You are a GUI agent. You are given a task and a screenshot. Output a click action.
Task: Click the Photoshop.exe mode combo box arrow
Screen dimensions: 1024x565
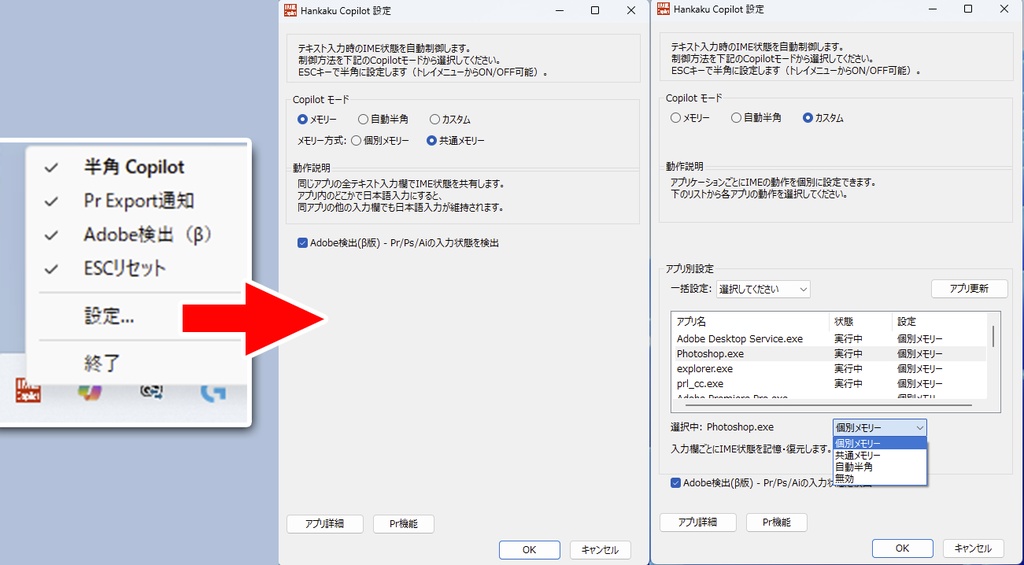pyautogui.click(x=920, y=428)
